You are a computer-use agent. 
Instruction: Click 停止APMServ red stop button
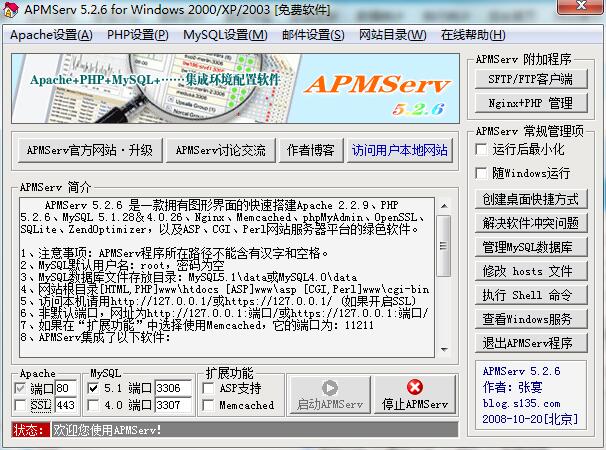point(415,395)
